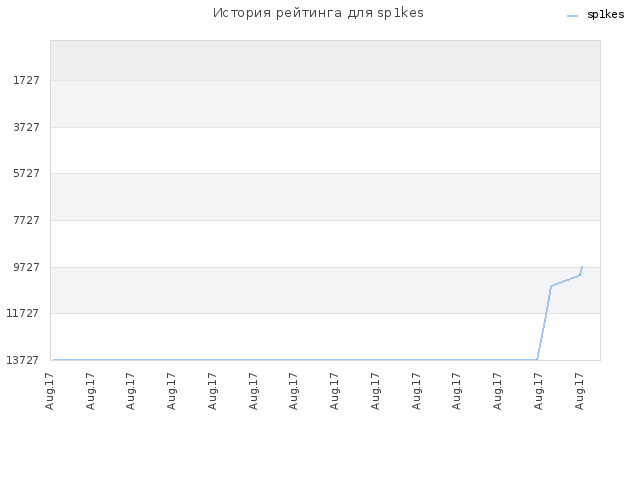640x480 pixels.
Task: Click the last Aug.17 x-axis label
Action: coord(579,391)
